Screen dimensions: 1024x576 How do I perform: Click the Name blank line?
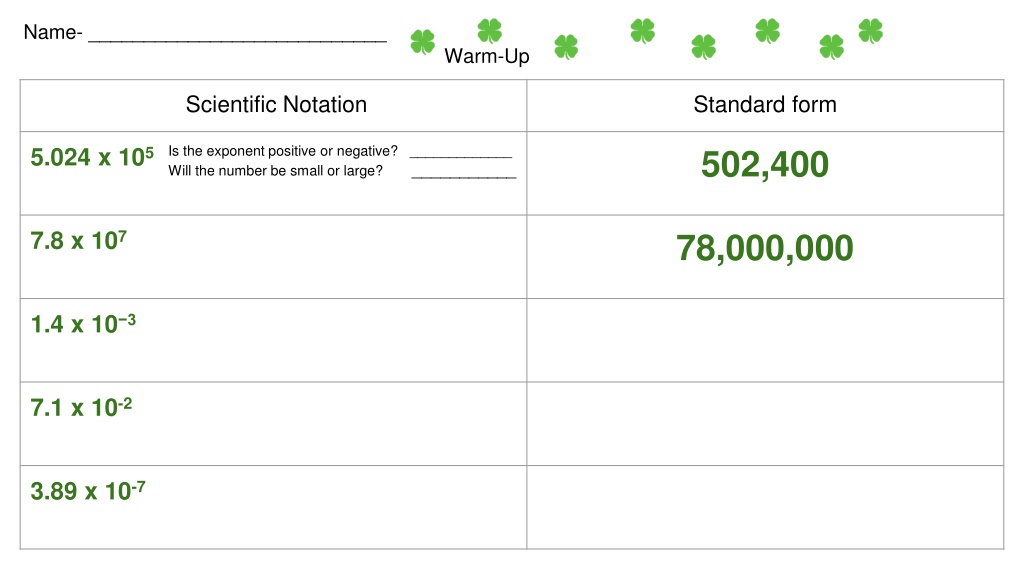pyautogui.click(x=237, y=39)
